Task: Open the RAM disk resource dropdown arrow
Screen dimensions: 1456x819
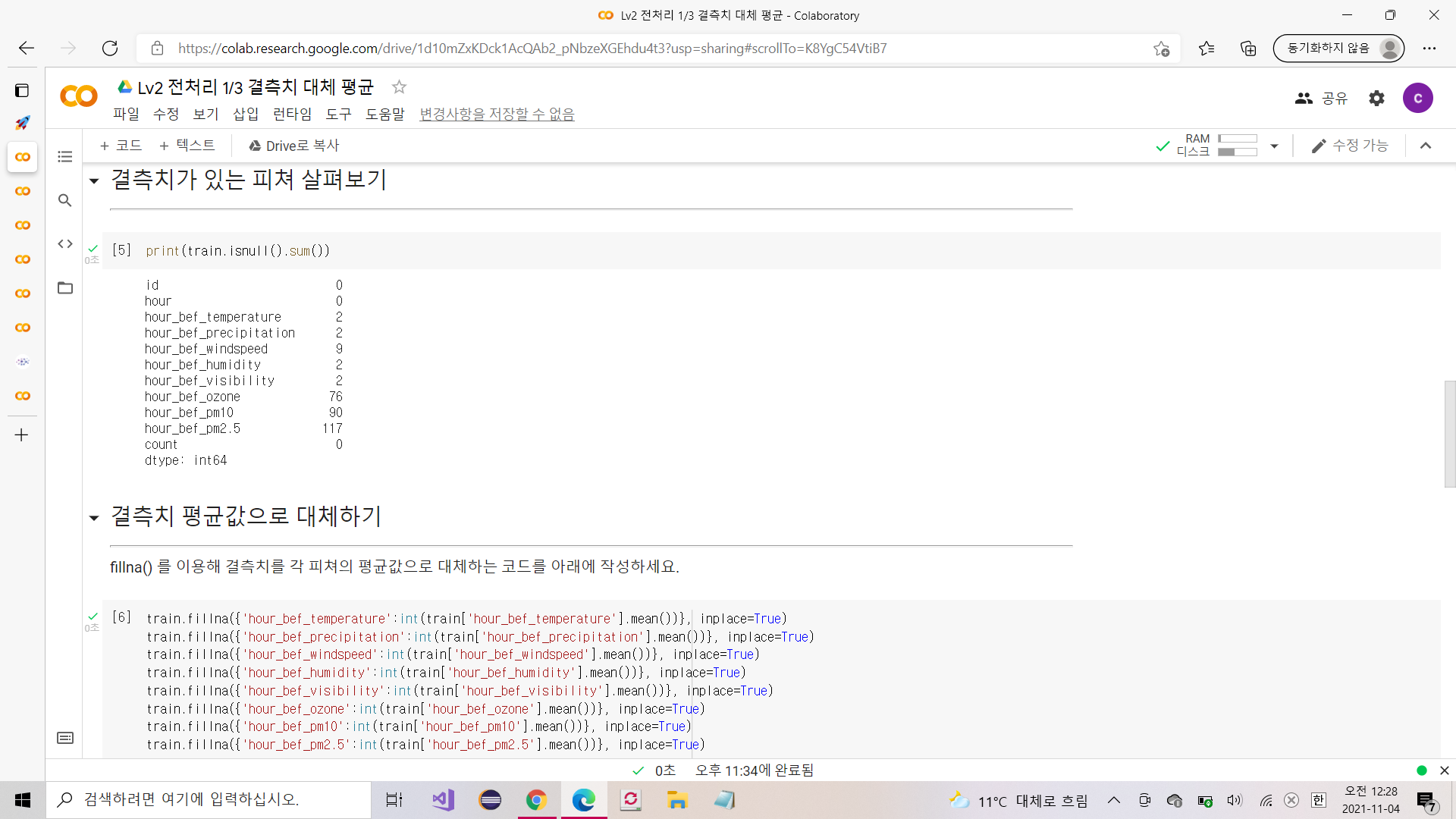Action: point(1274,146)
